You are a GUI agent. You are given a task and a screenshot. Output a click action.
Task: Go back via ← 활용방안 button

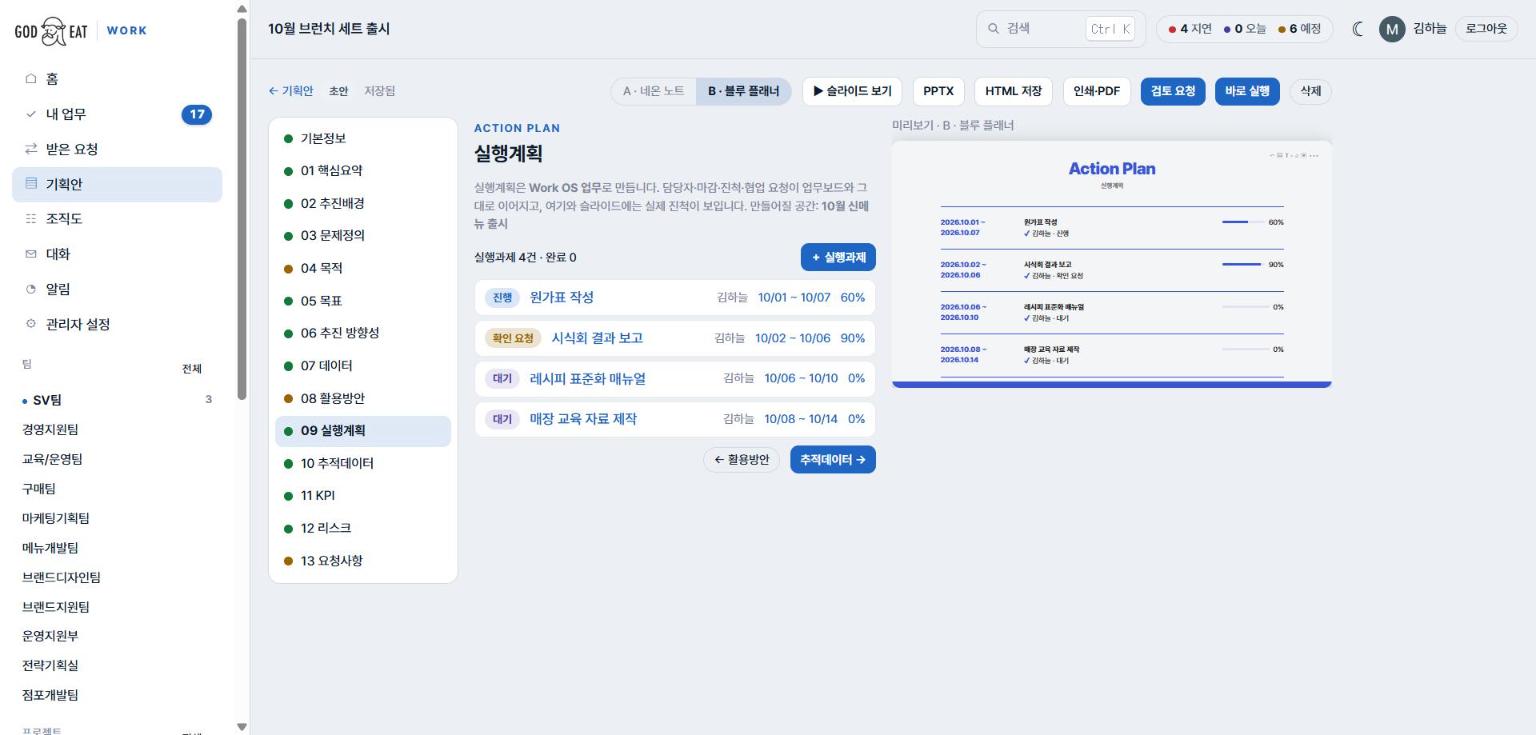click(x=741, y=459)
